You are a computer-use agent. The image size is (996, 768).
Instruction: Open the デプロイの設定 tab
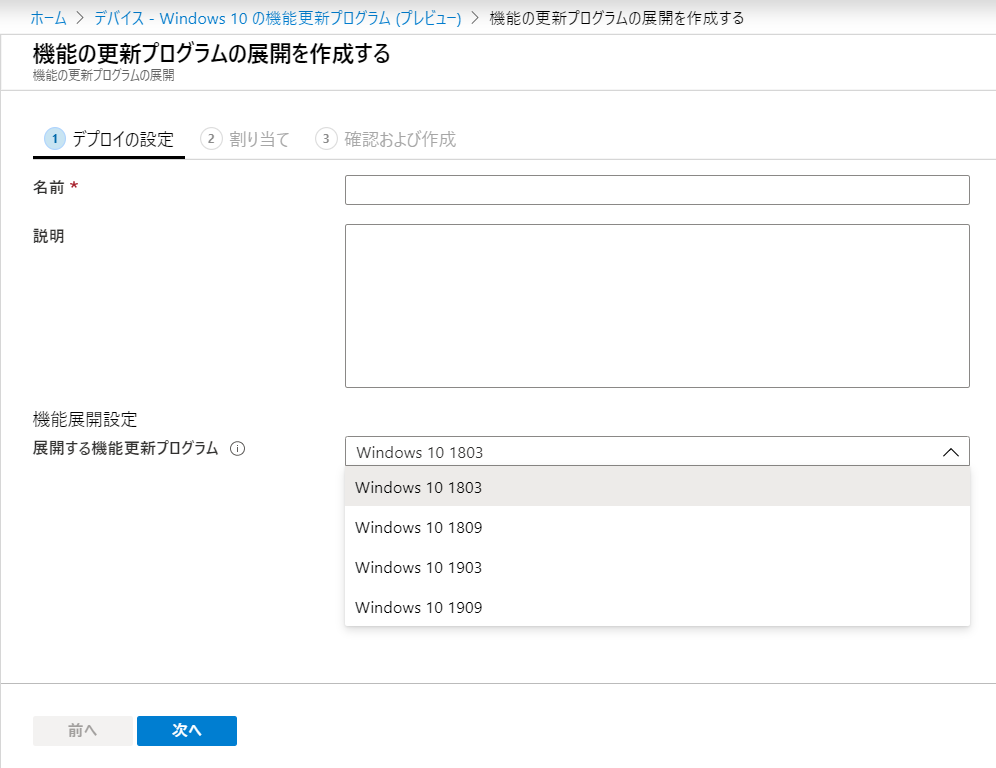pyautogui.click(x=109, y=139)
